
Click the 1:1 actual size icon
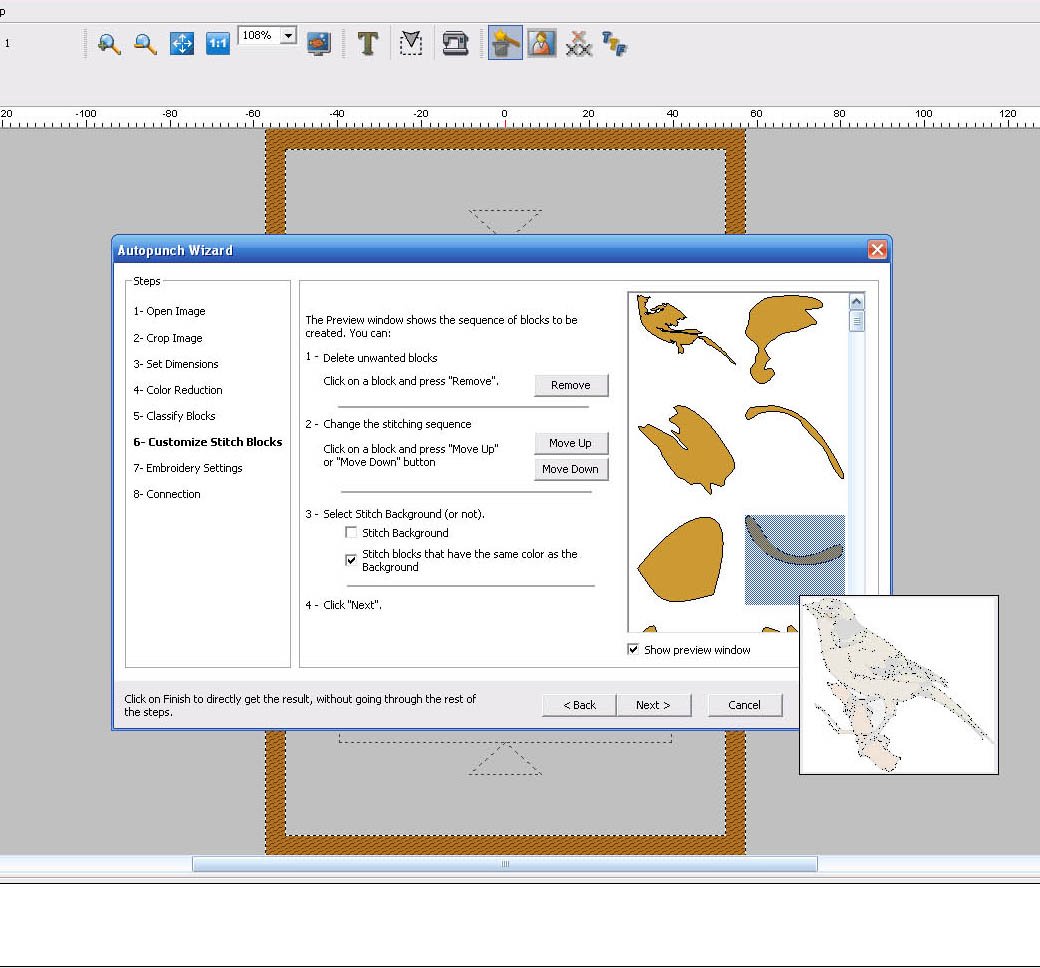pos(218,44)
